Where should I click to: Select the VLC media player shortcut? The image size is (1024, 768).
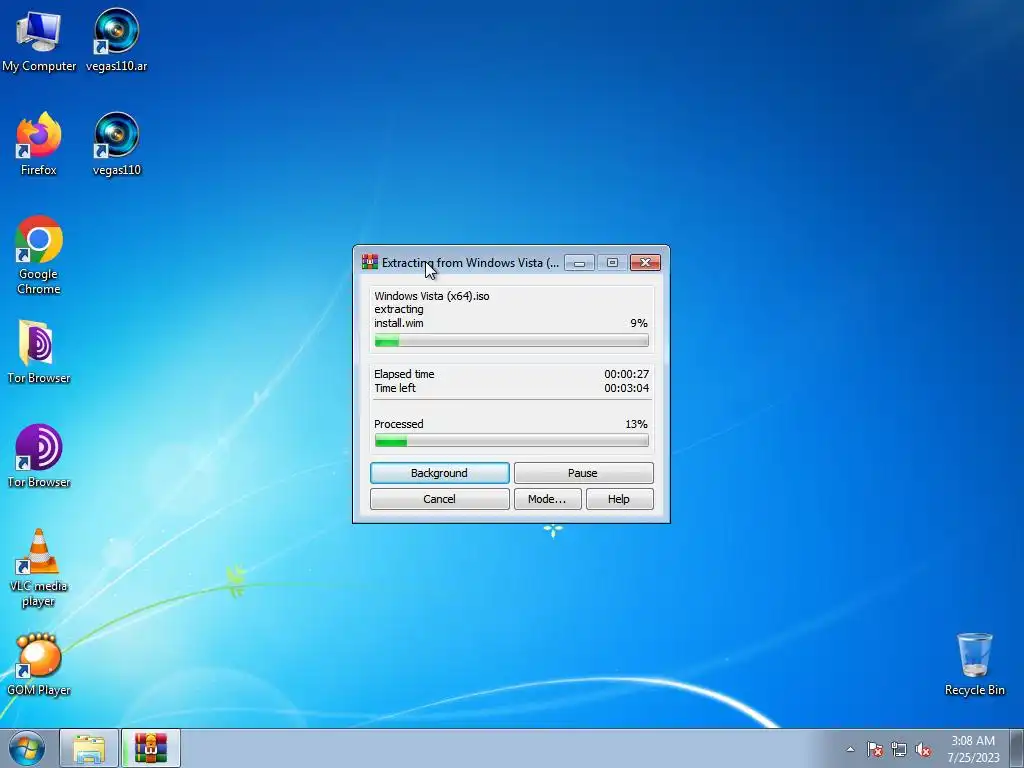pyautogui.click(x=39, y=568)
